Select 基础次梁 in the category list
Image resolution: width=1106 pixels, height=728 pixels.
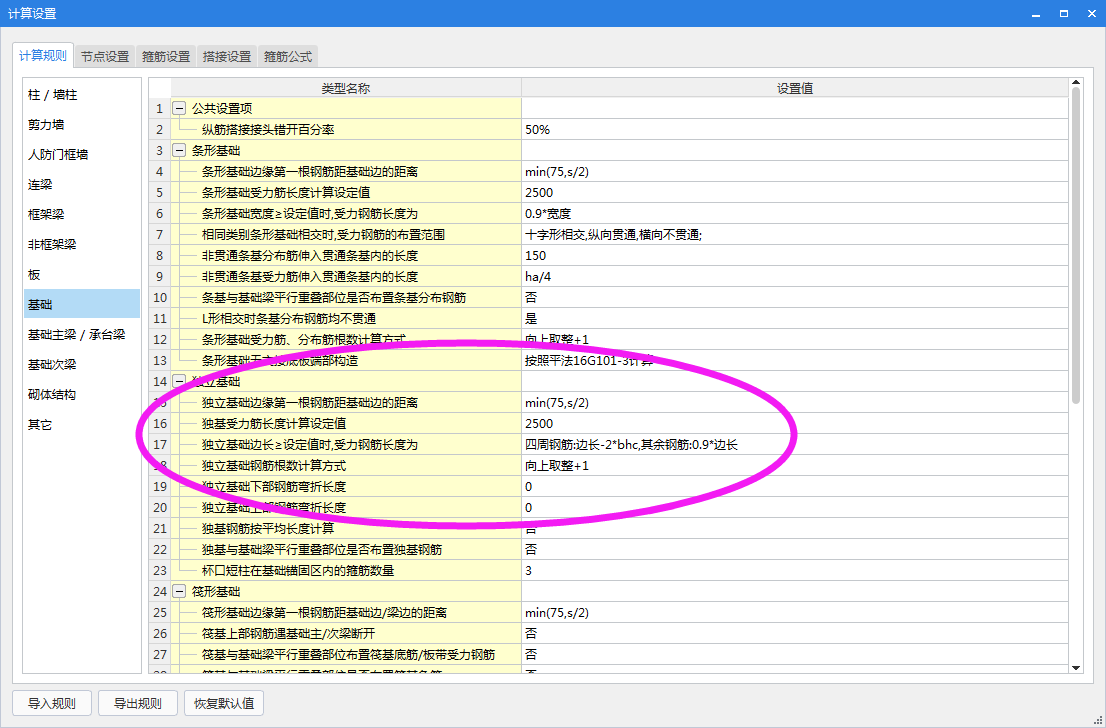[82, 365]
